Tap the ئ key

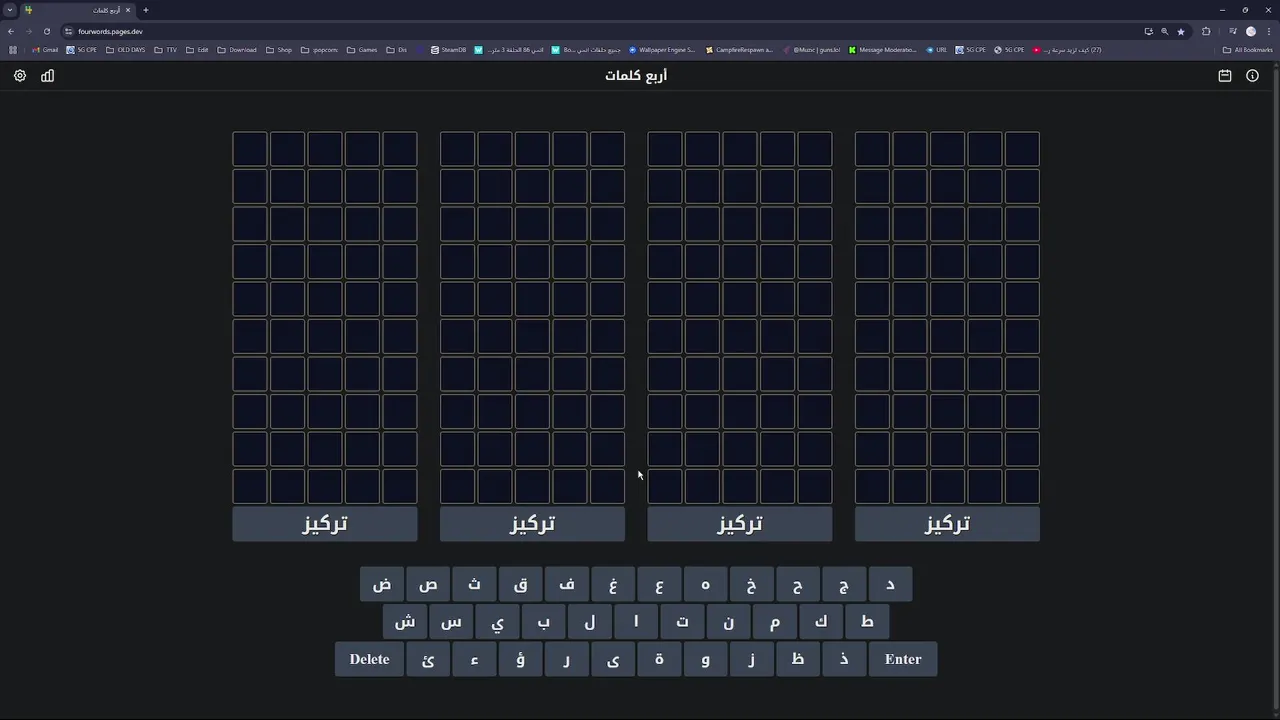click(x=428, y=659)
